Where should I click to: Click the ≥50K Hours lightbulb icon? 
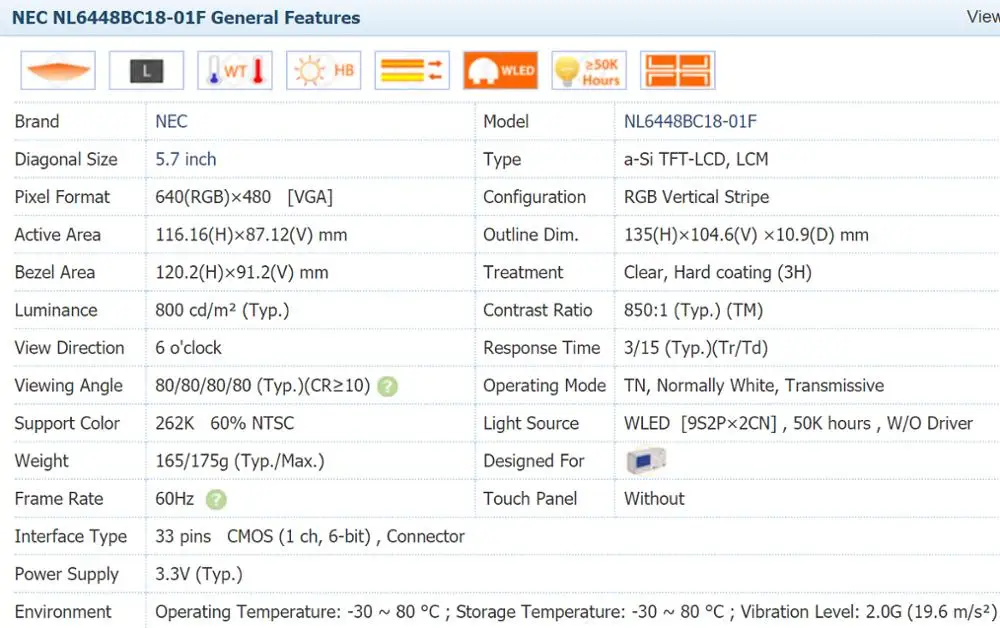tap(589, 70)
